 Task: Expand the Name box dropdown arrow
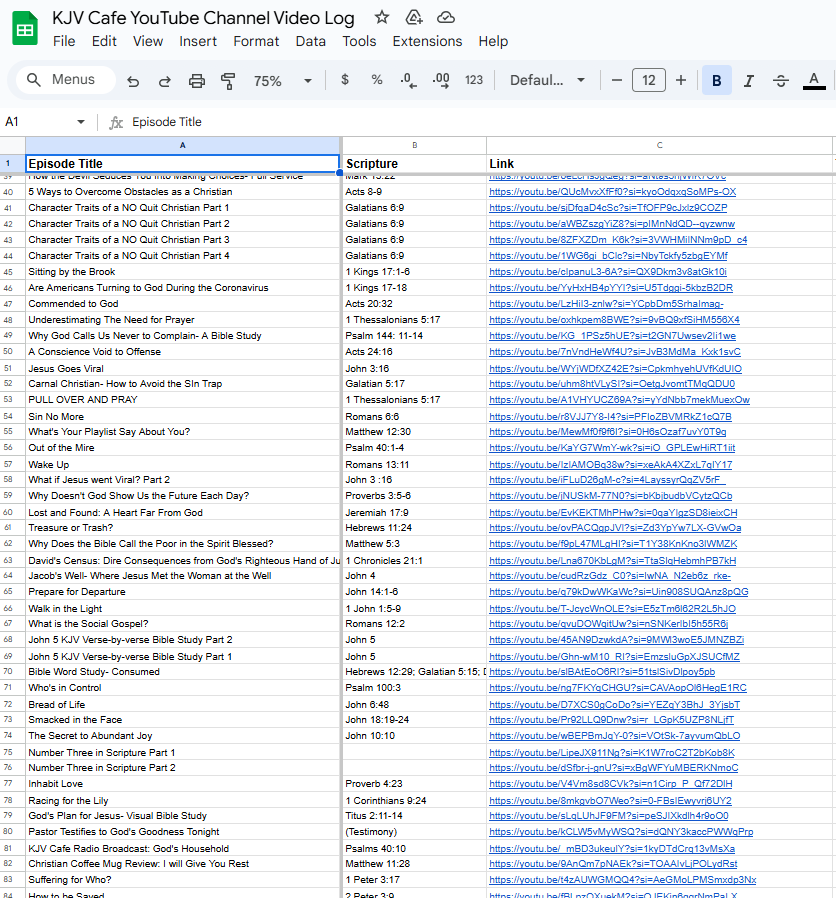(x=81, y=122)
